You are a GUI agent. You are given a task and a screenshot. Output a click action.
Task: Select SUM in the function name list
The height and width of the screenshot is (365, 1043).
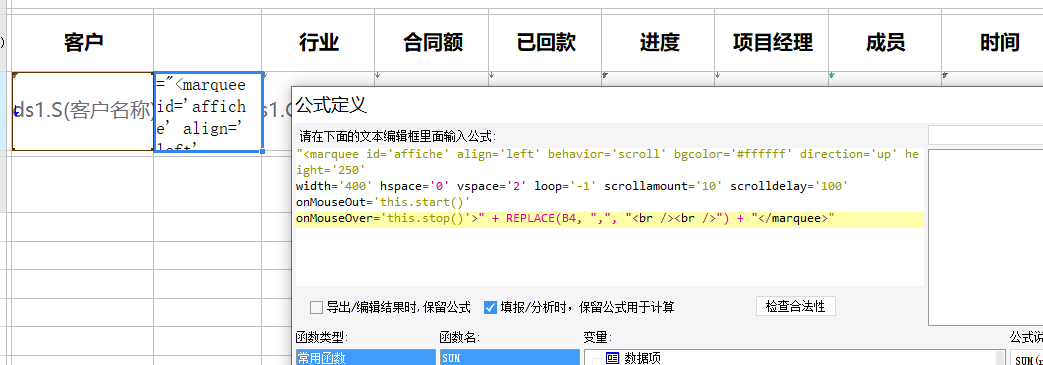510,358
